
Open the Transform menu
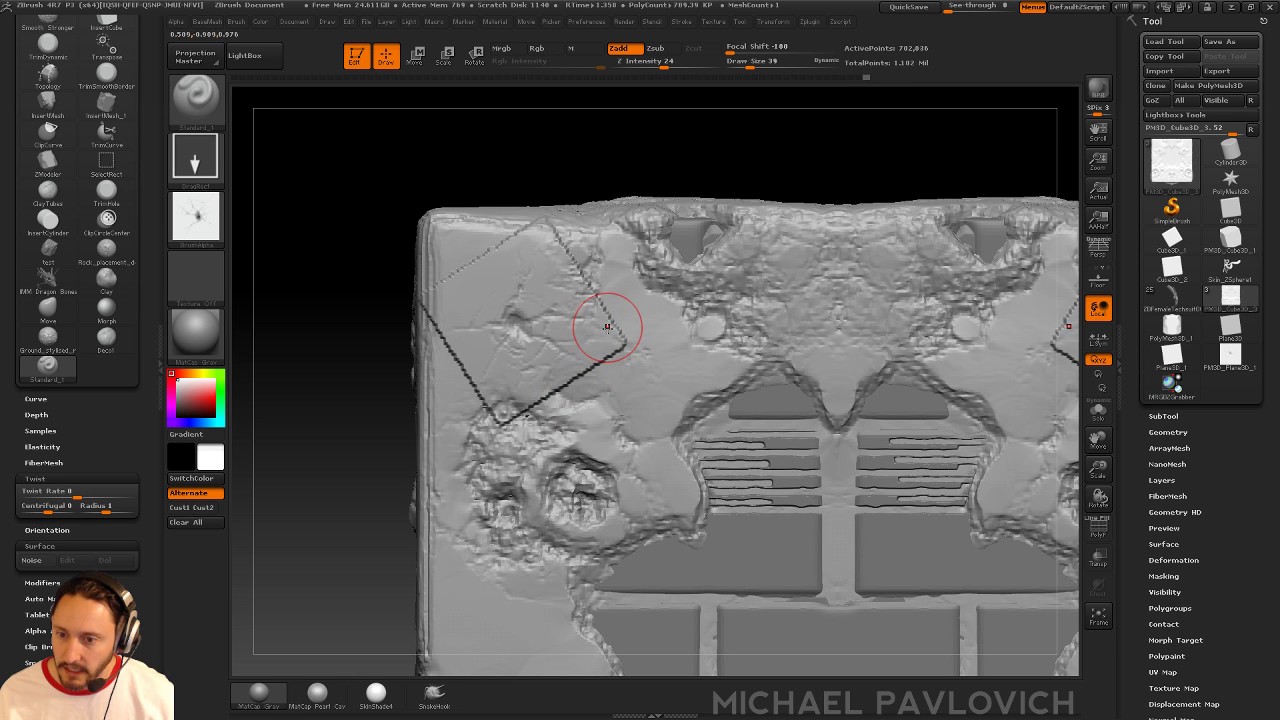tap(772, 21)
